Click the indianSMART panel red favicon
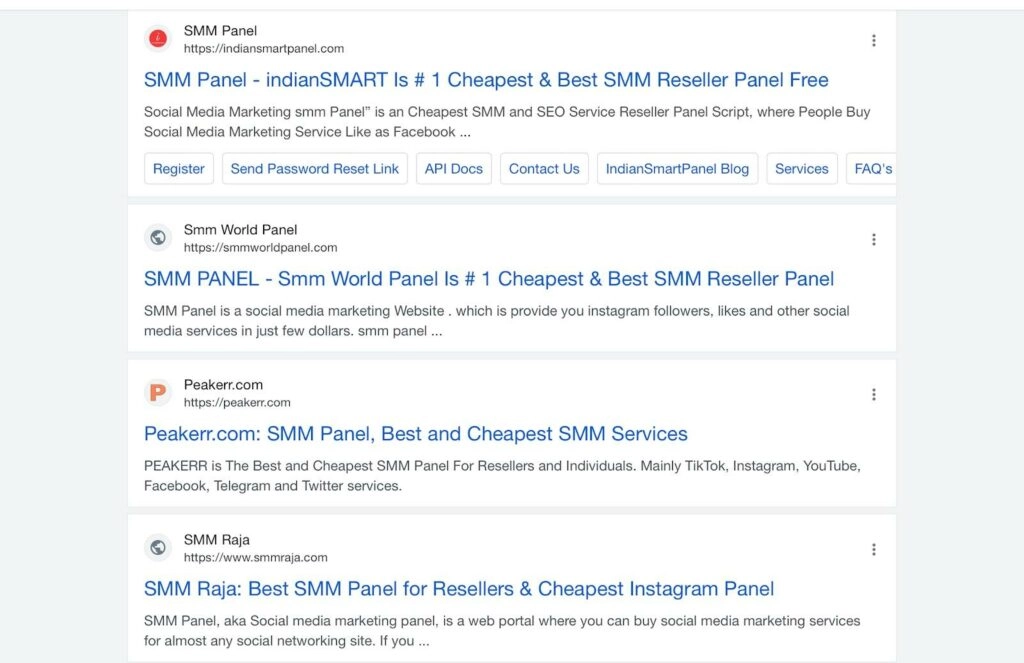Viewport: 1024px width, 663px height. pos(157,39)
